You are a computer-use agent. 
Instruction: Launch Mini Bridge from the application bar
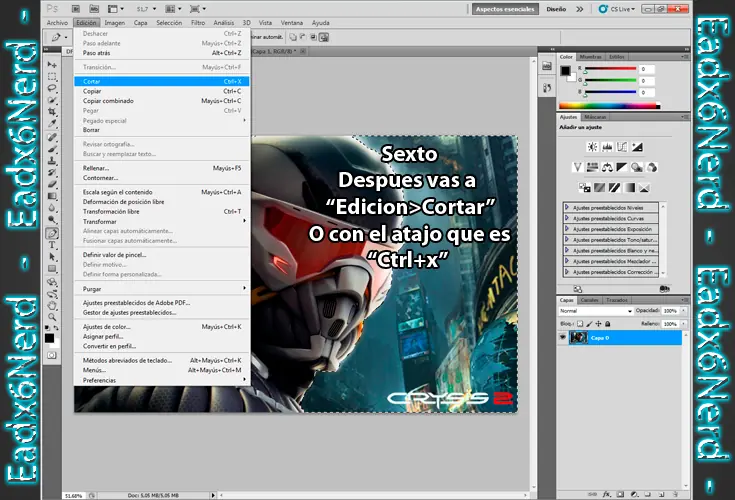pos(94,9)
